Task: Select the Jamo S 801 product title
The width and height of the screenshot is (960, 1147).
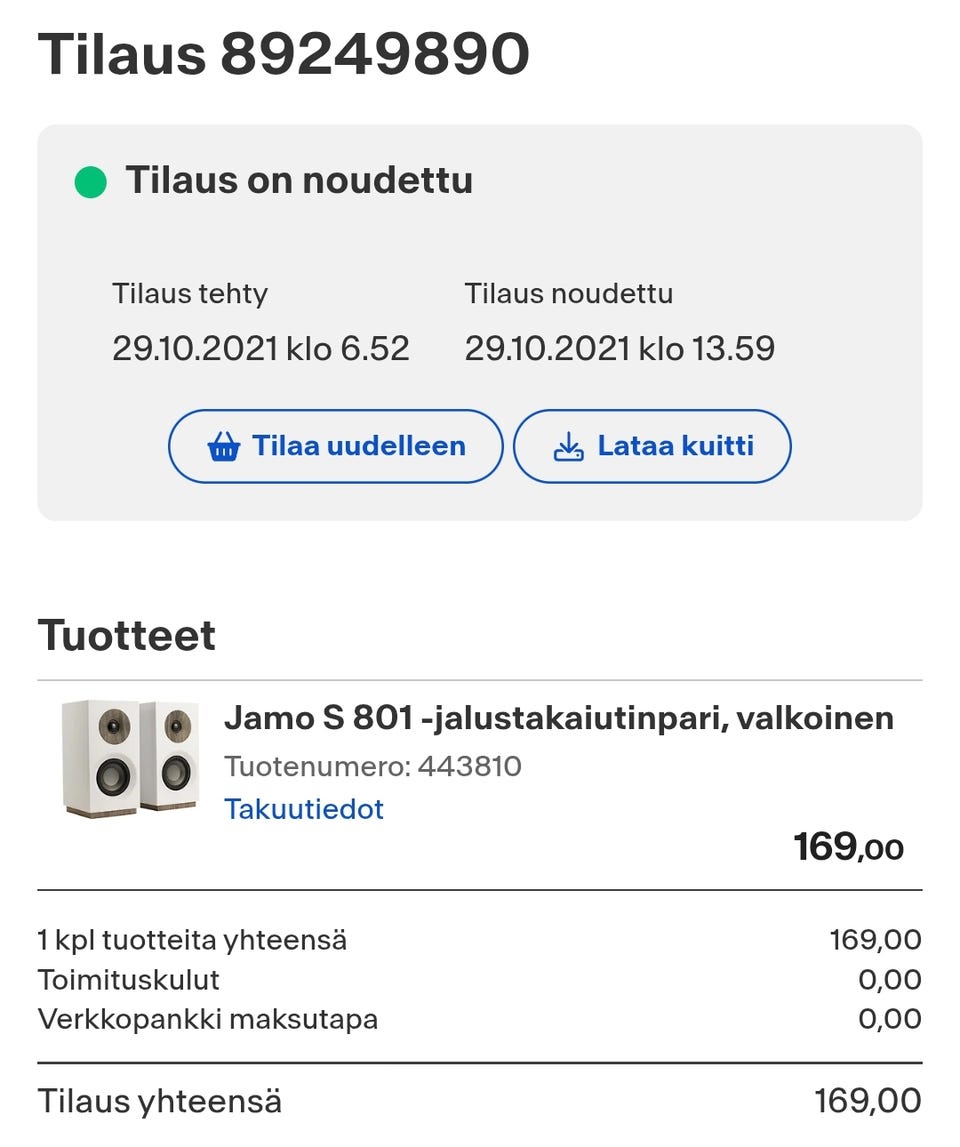Action: pyautogui.click(x=558, y=717)
